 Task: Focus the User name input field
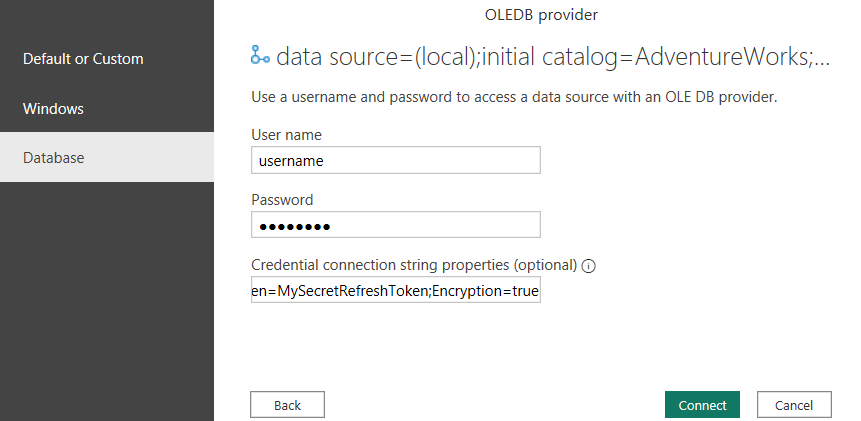coord(395,160)
